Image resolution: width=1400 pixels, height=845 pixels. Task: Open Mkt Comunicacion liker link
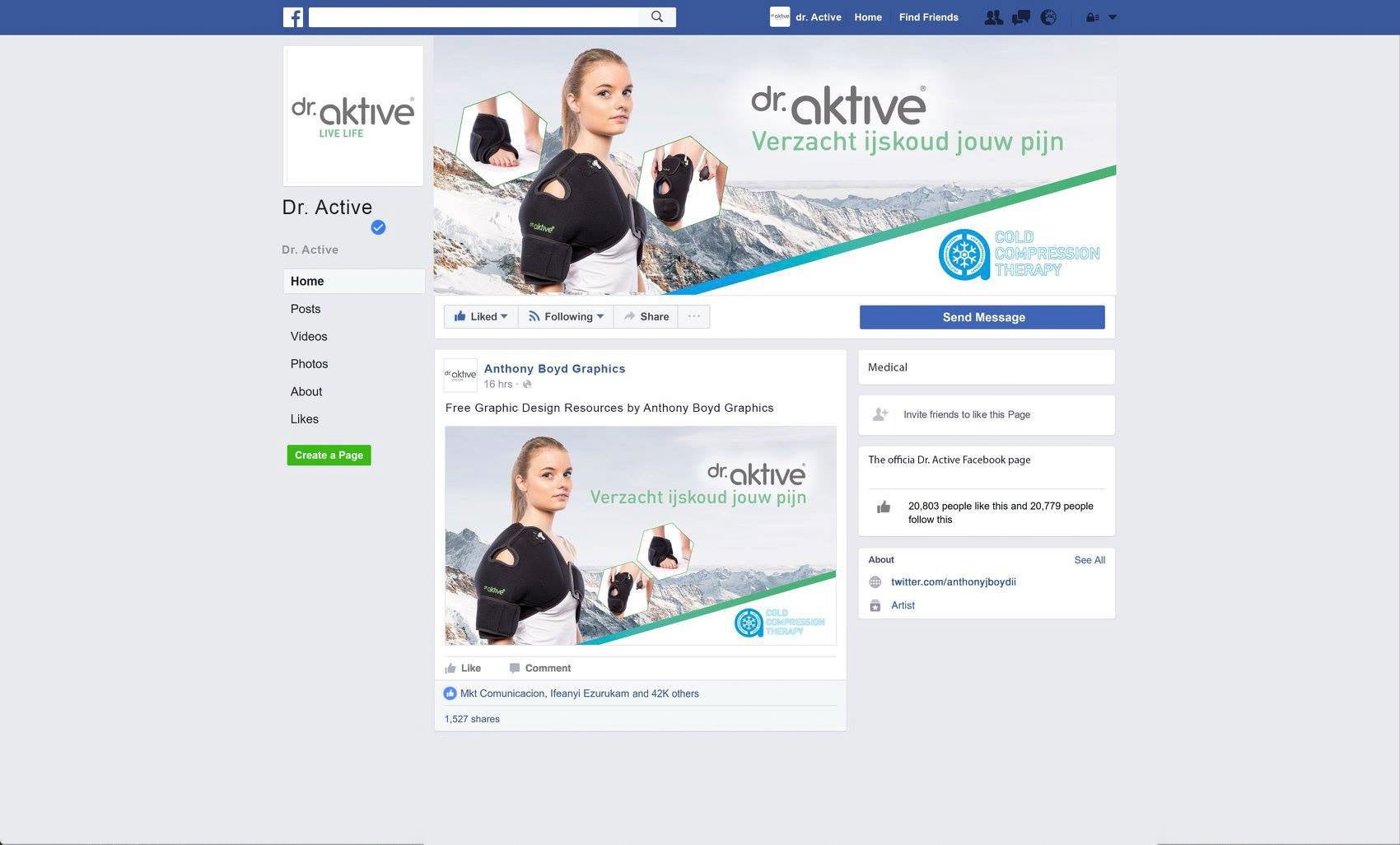[502, 693]
